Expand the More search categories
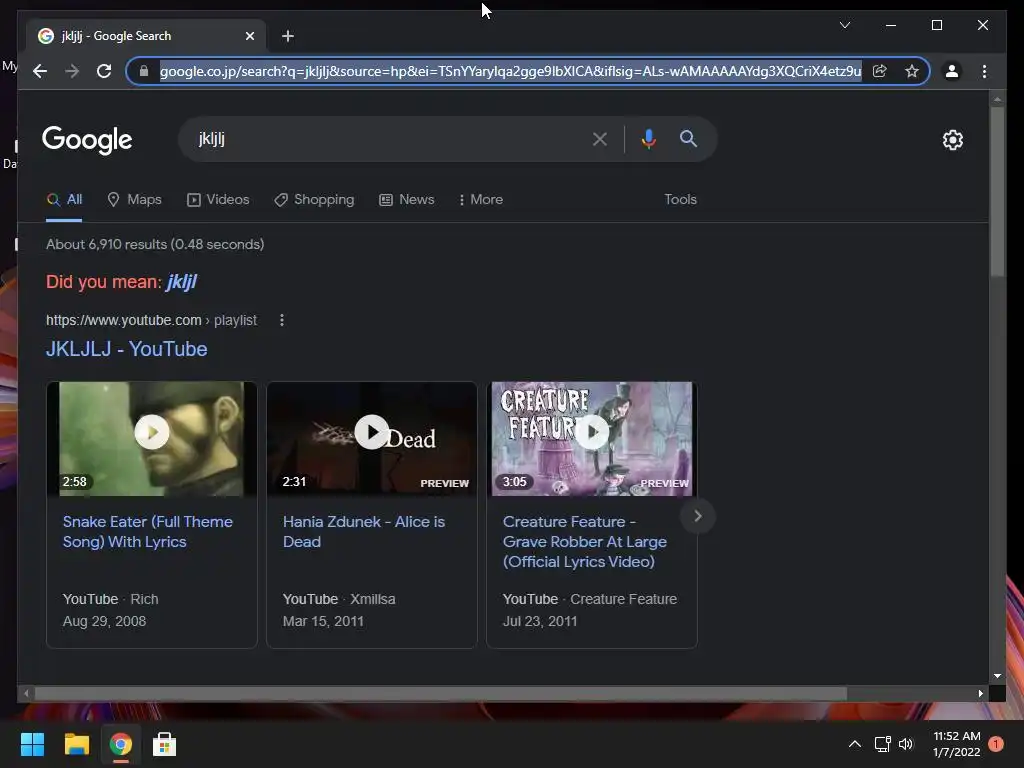 pos(481,199)
